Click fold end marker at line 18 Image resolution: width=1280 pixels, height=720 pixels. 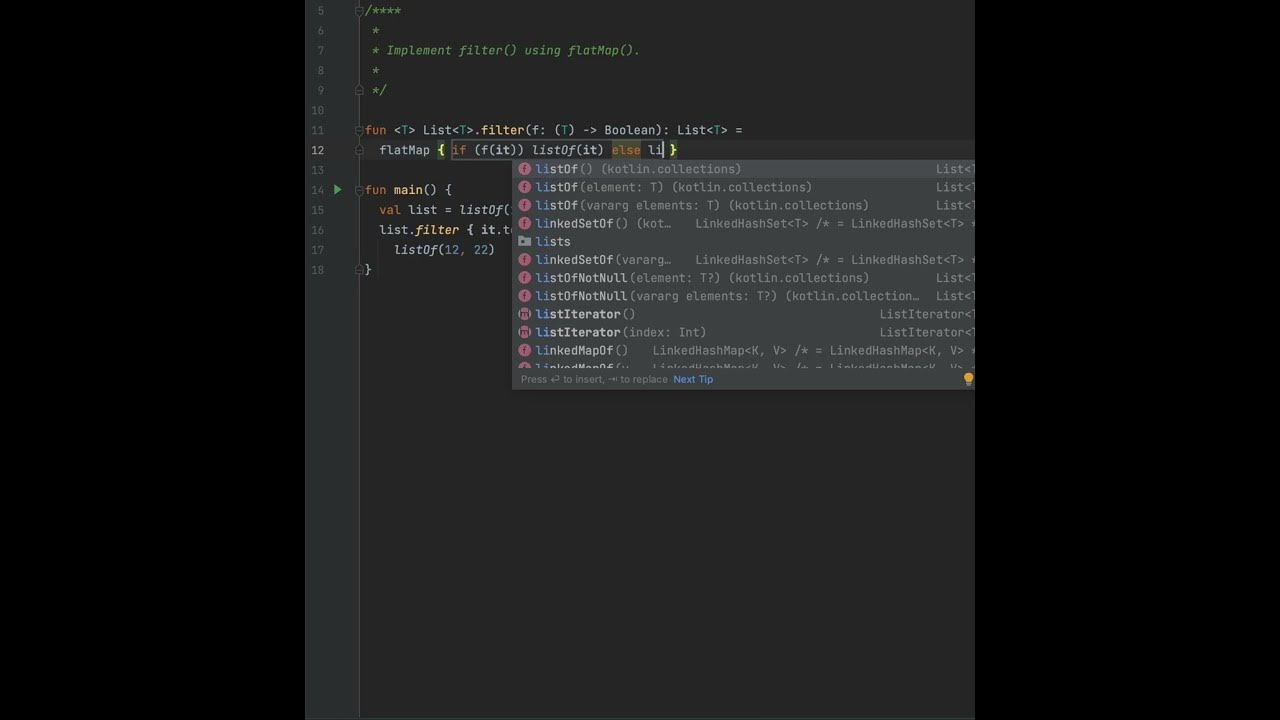coord(359,269)
